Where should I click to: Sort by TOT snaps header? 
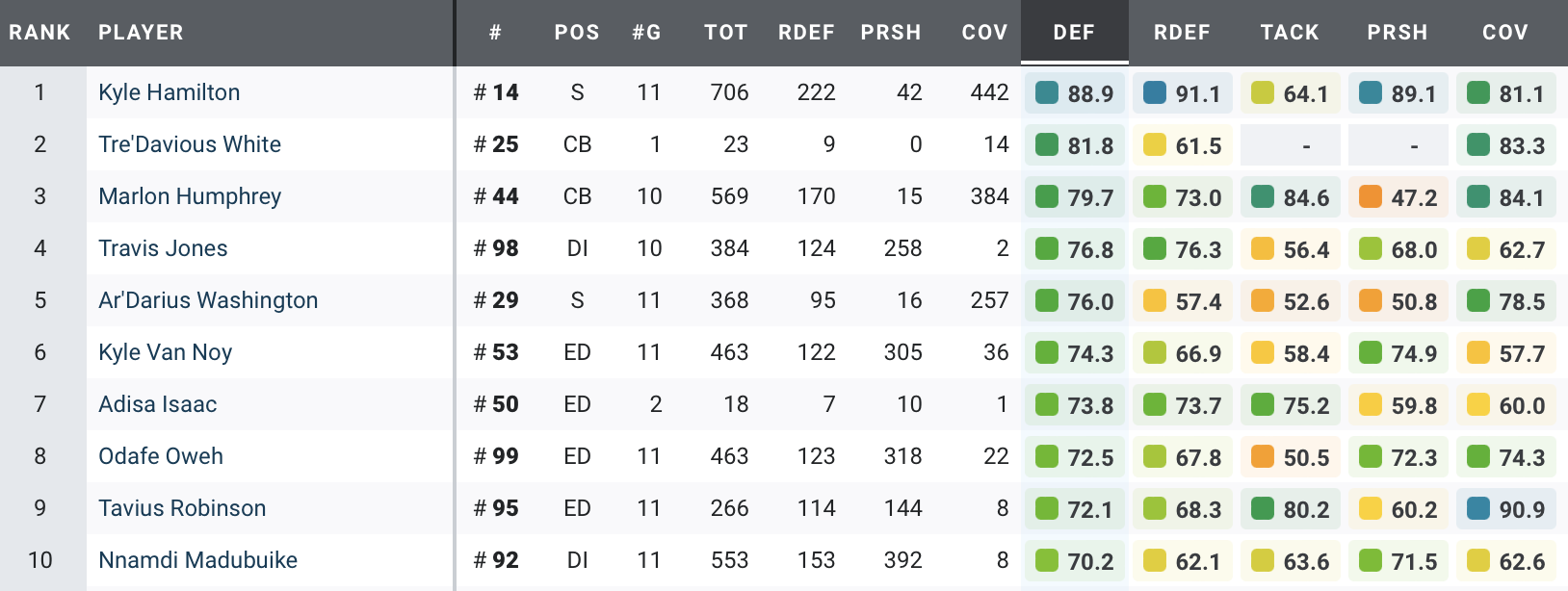point(726,33)
